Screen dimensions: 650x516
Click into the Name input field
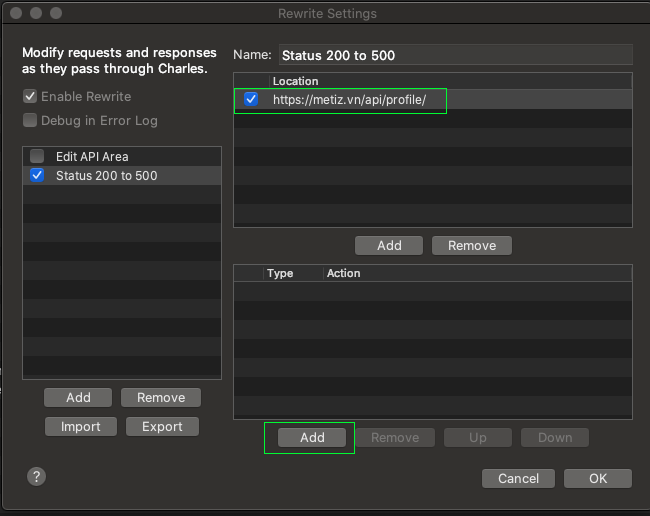pyautogui.click(x=456, y=55)
